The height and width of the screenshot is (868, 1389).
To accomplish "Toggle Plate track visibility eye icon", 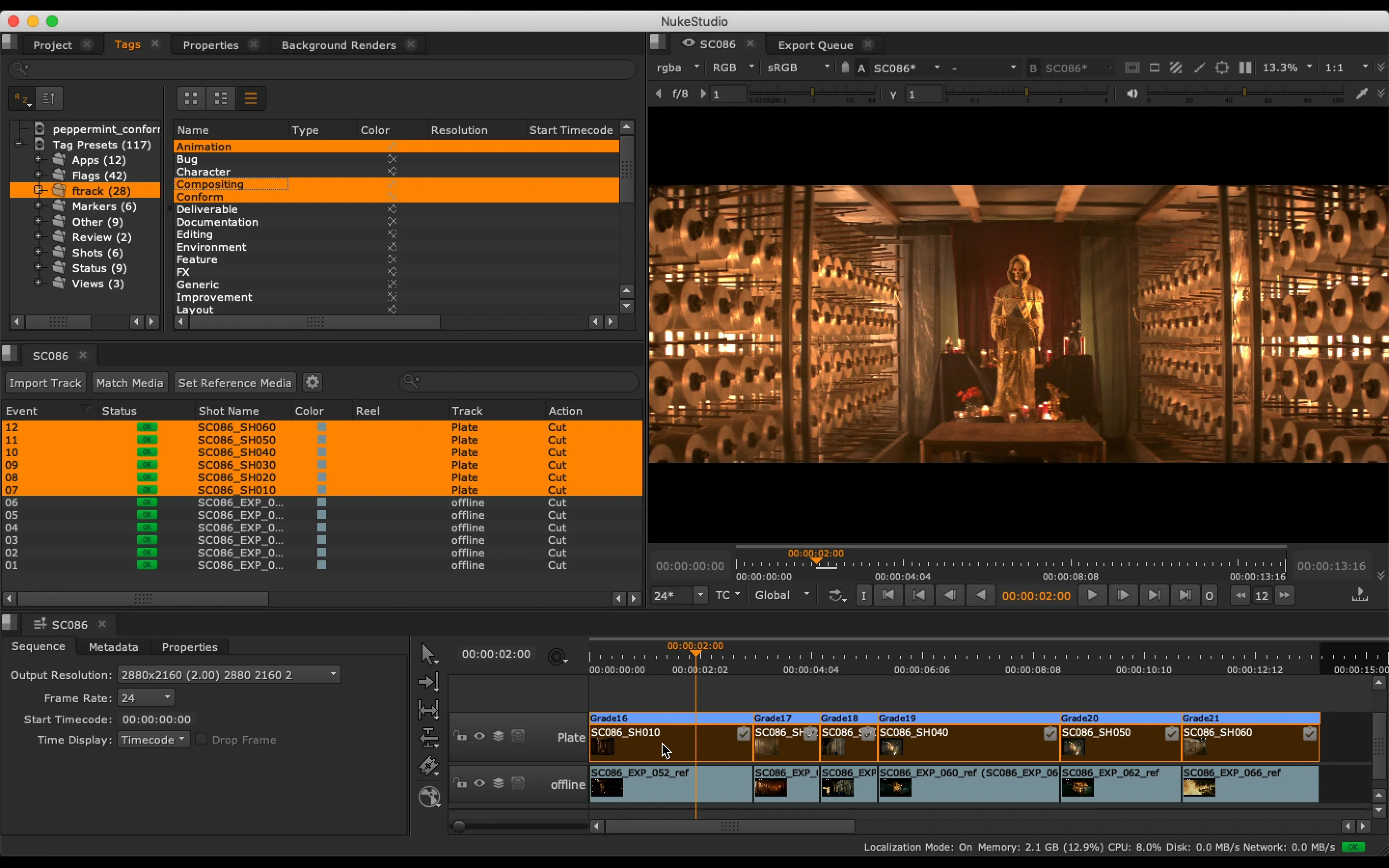I will click(479, 736).
